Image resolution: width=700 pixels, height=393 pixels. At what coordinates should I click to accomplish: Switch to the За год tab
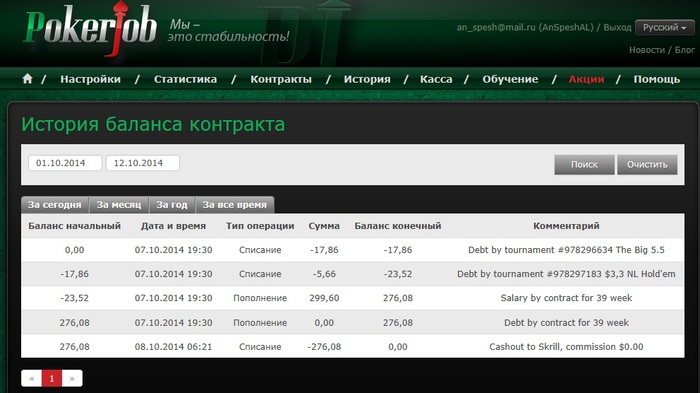(x=172, y=205)
